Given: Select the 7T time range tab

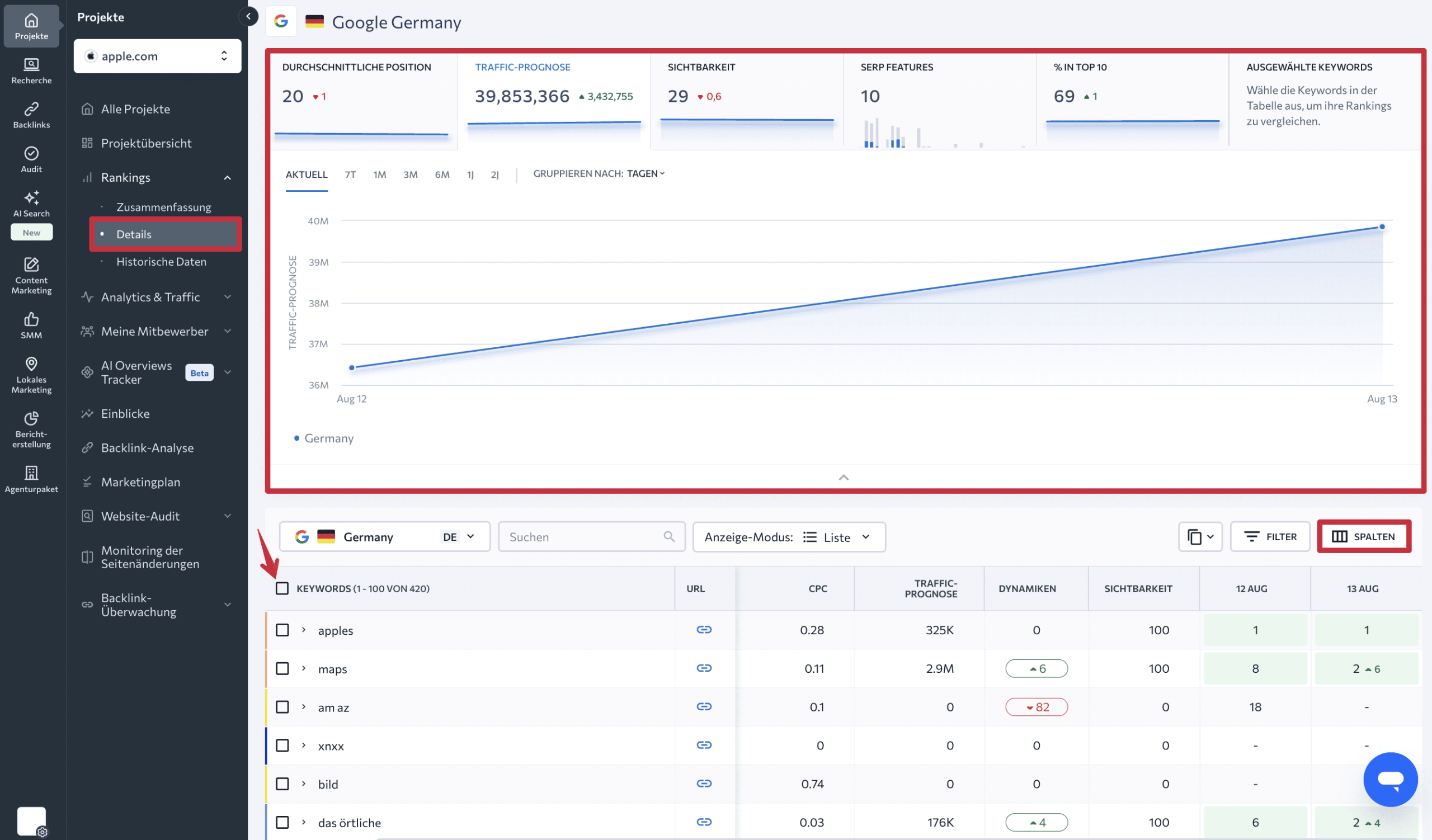Looking at the screenshot, I should click(x=350, y=174).
